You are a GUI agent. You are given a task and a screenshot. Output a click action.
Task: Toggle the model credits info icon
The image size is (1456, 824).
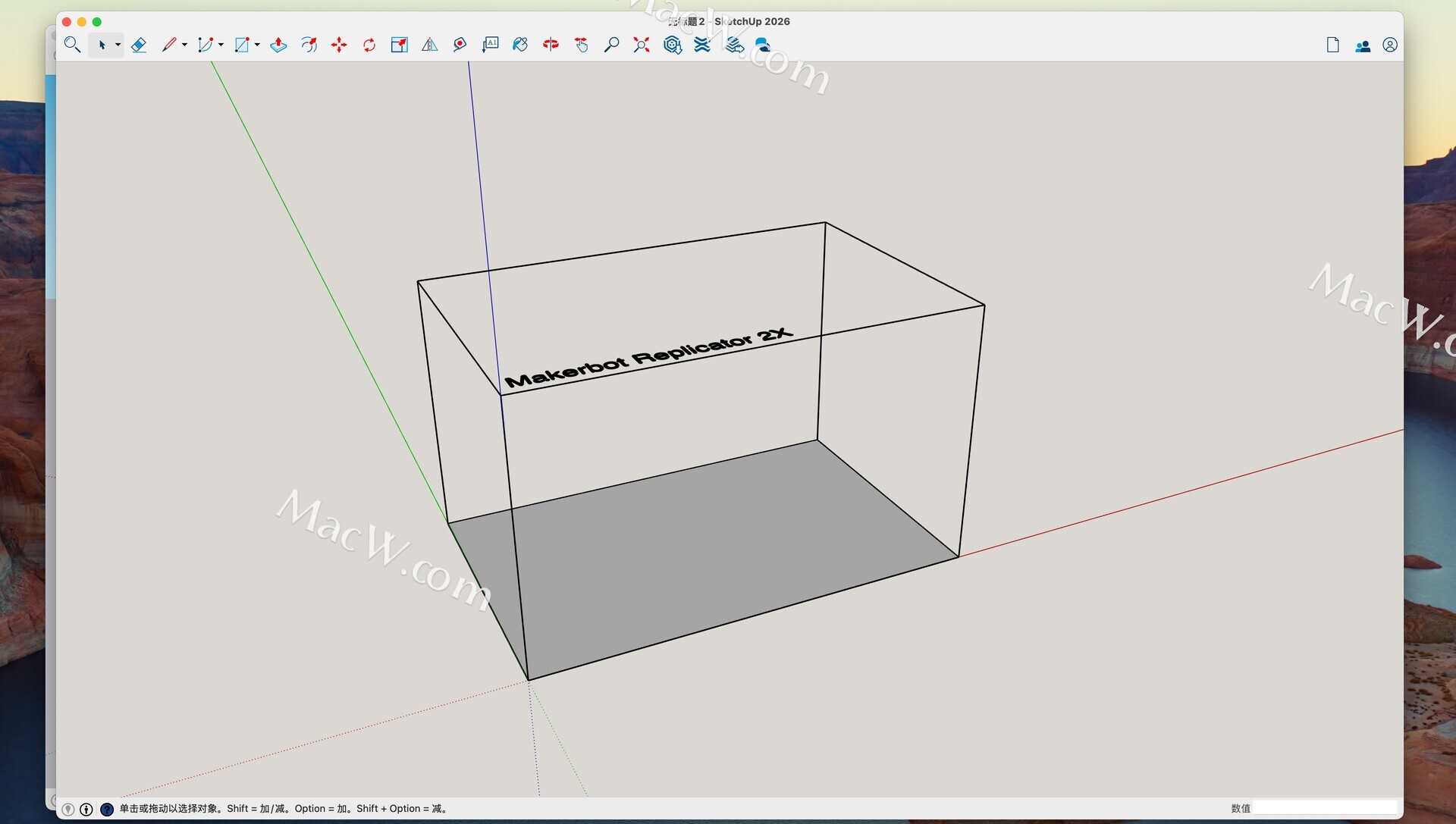86,809
